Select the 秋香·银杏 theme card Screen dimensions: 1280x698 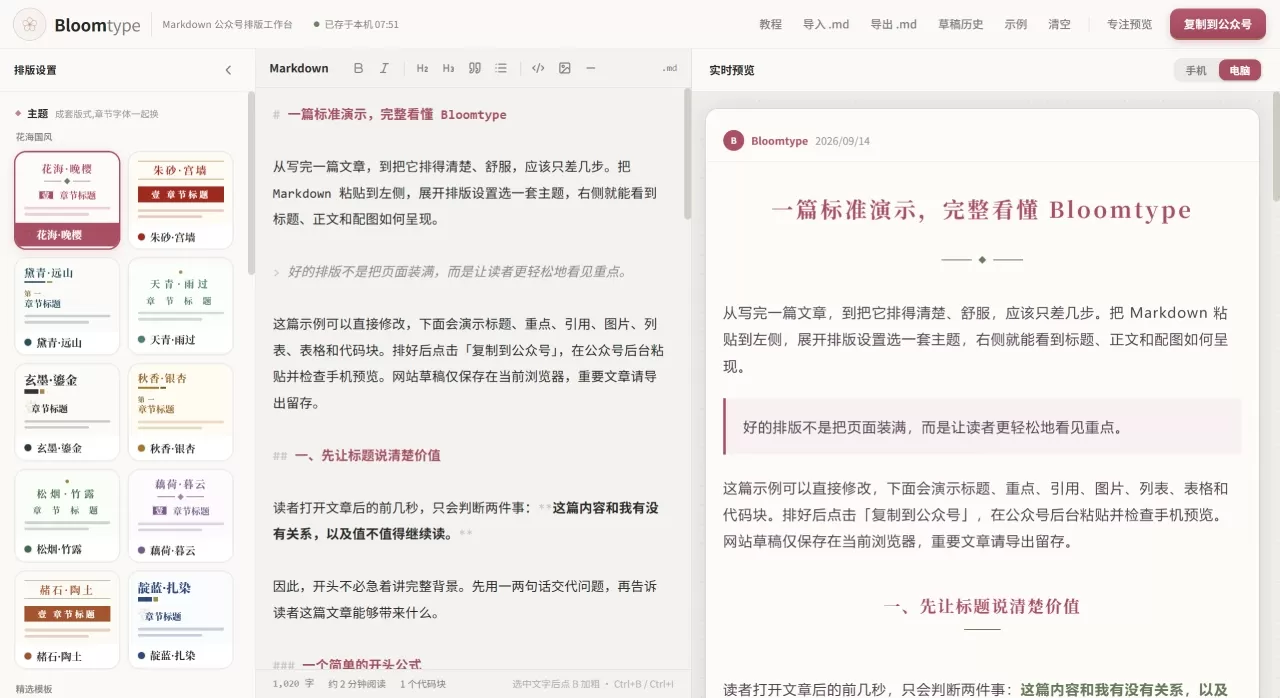point(180,412)
